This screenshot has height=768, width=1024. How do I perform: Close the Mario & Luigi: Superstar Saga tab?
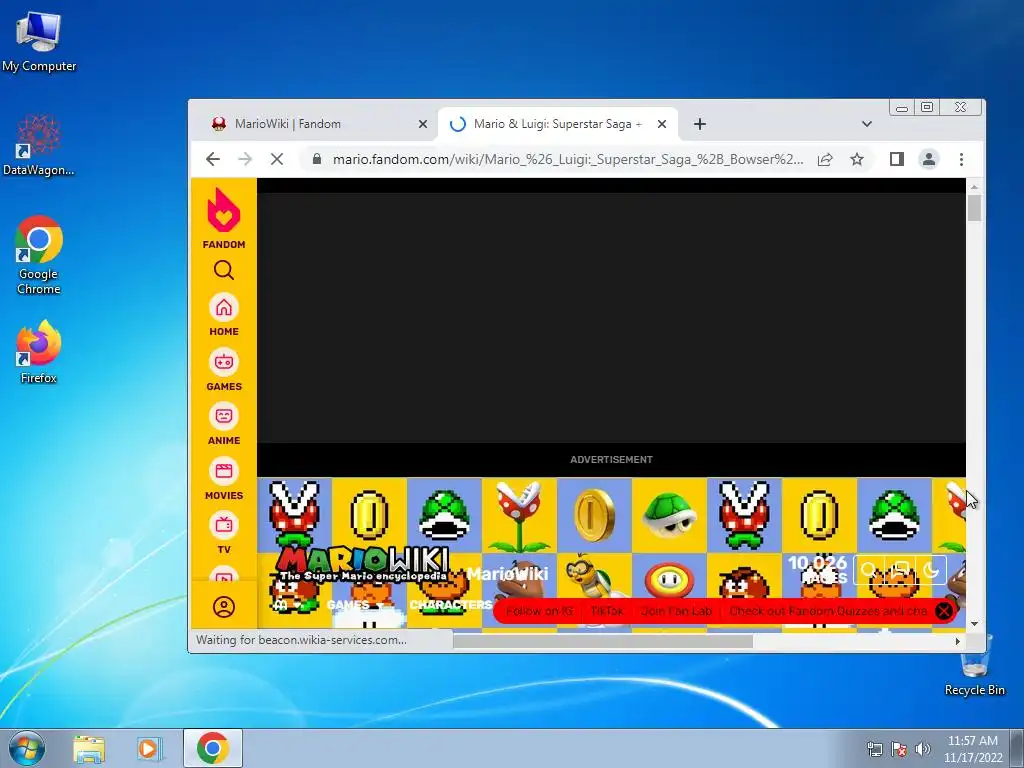click(x=662, y=124)
